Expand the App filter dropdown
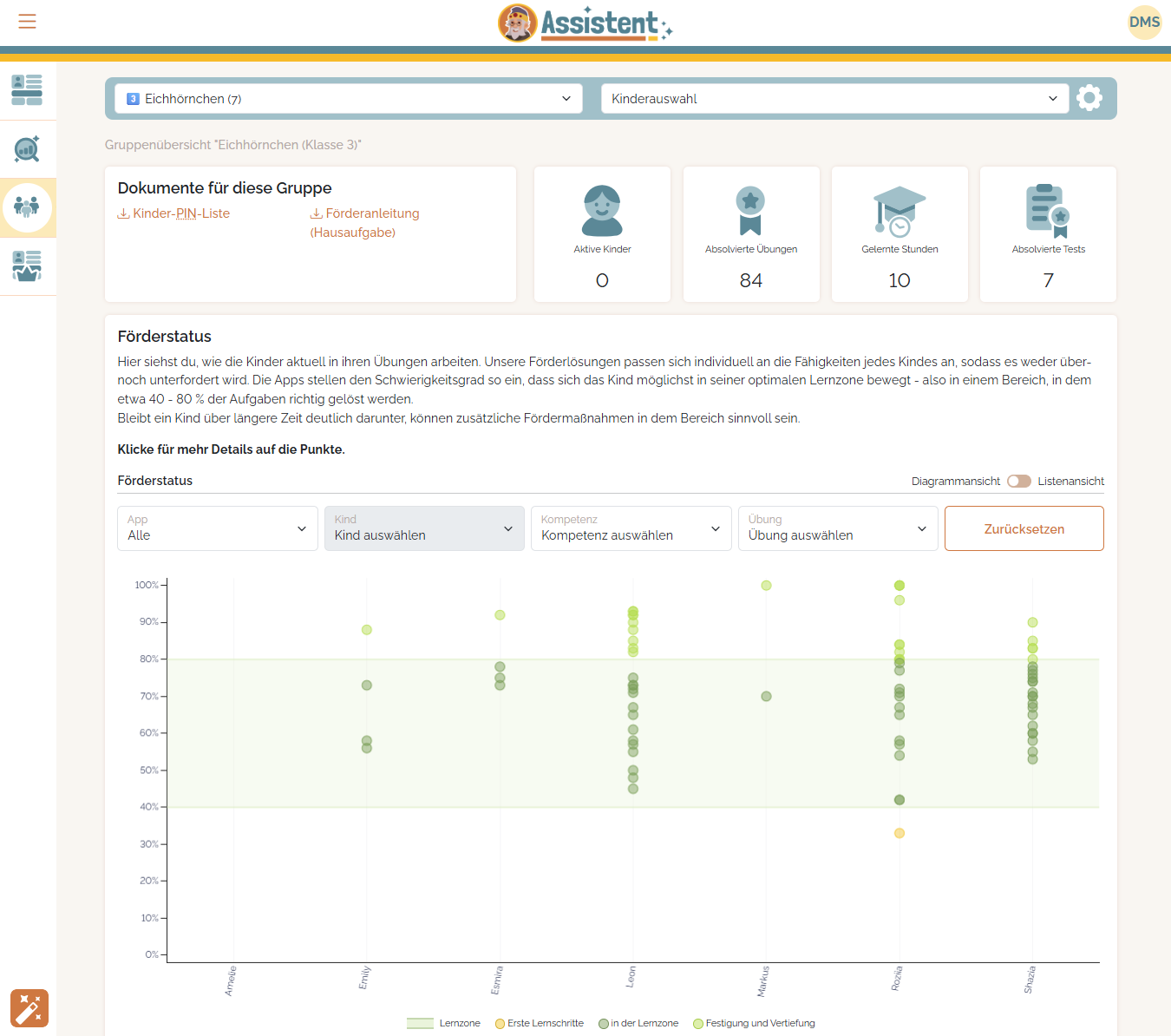The image size is (1171, 1036). [x=217, y=528]
